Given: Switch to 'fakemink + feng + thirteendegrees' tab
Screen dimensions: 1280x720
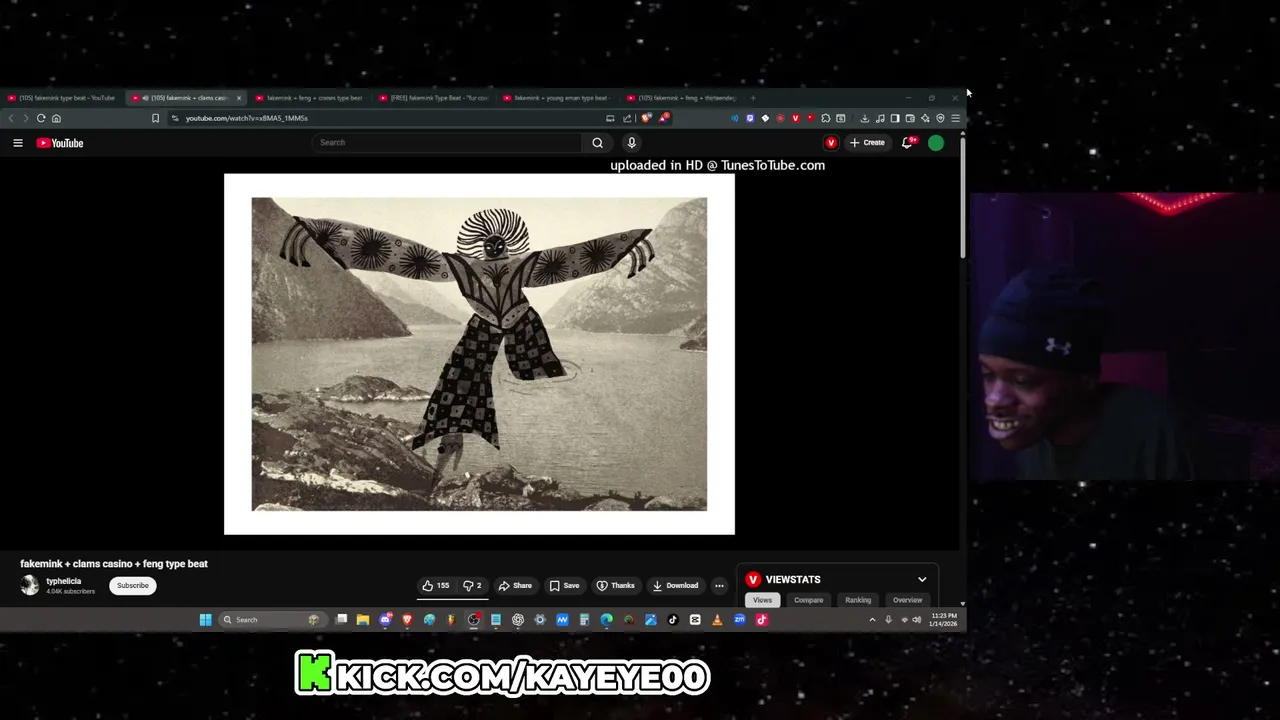Looking at the screenshot, I should click(682, 98).
